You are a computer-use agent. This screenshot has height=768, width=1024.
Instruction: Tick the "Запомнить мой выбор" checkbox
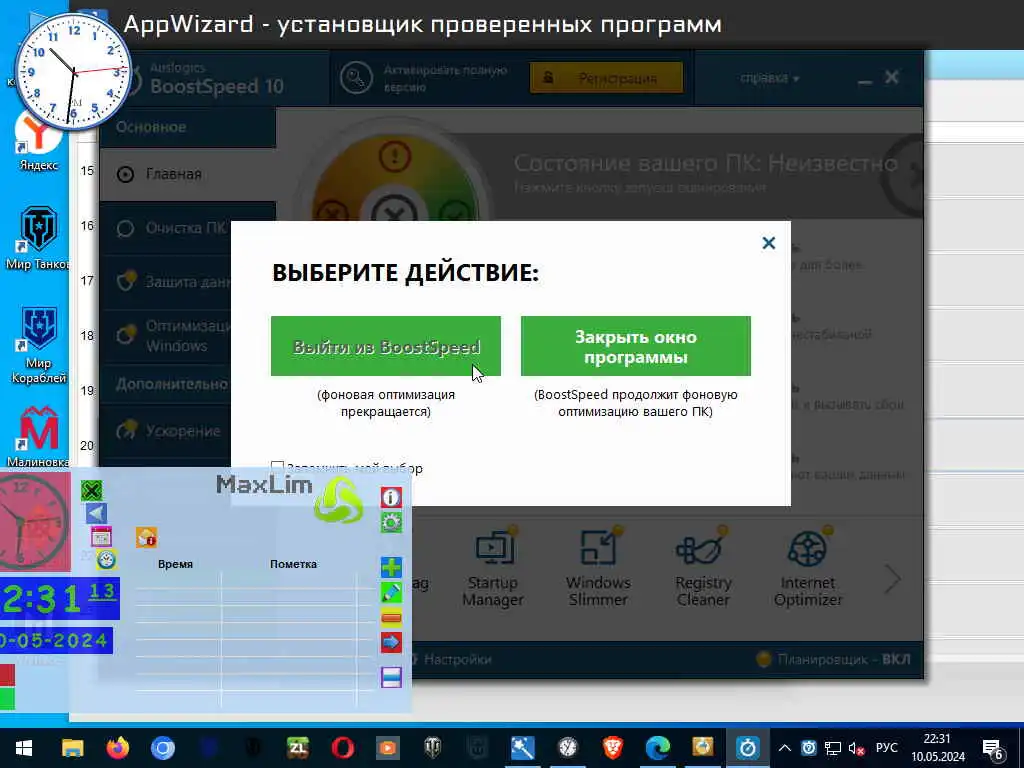point(277,468)
